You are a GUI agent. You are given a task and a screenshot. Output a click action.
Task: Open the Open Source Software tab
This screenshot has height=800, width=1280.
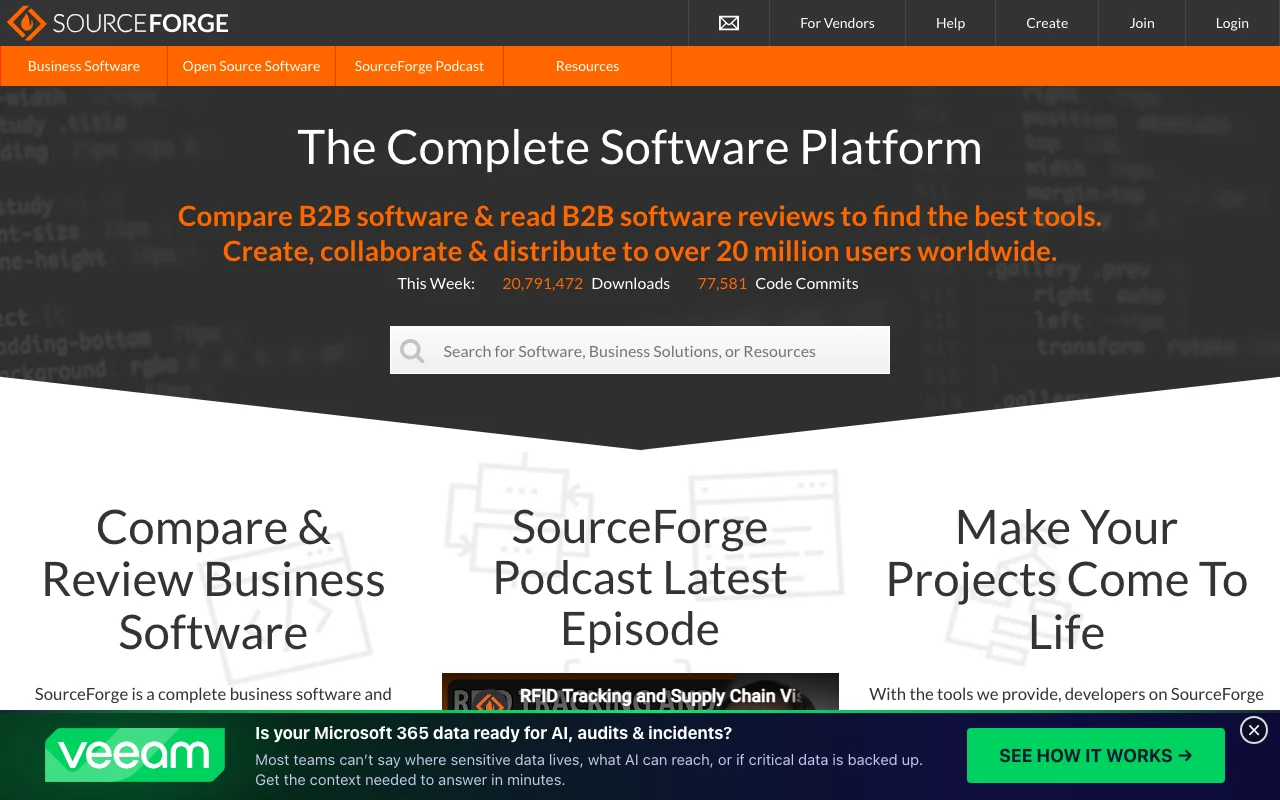pos(251,66)
